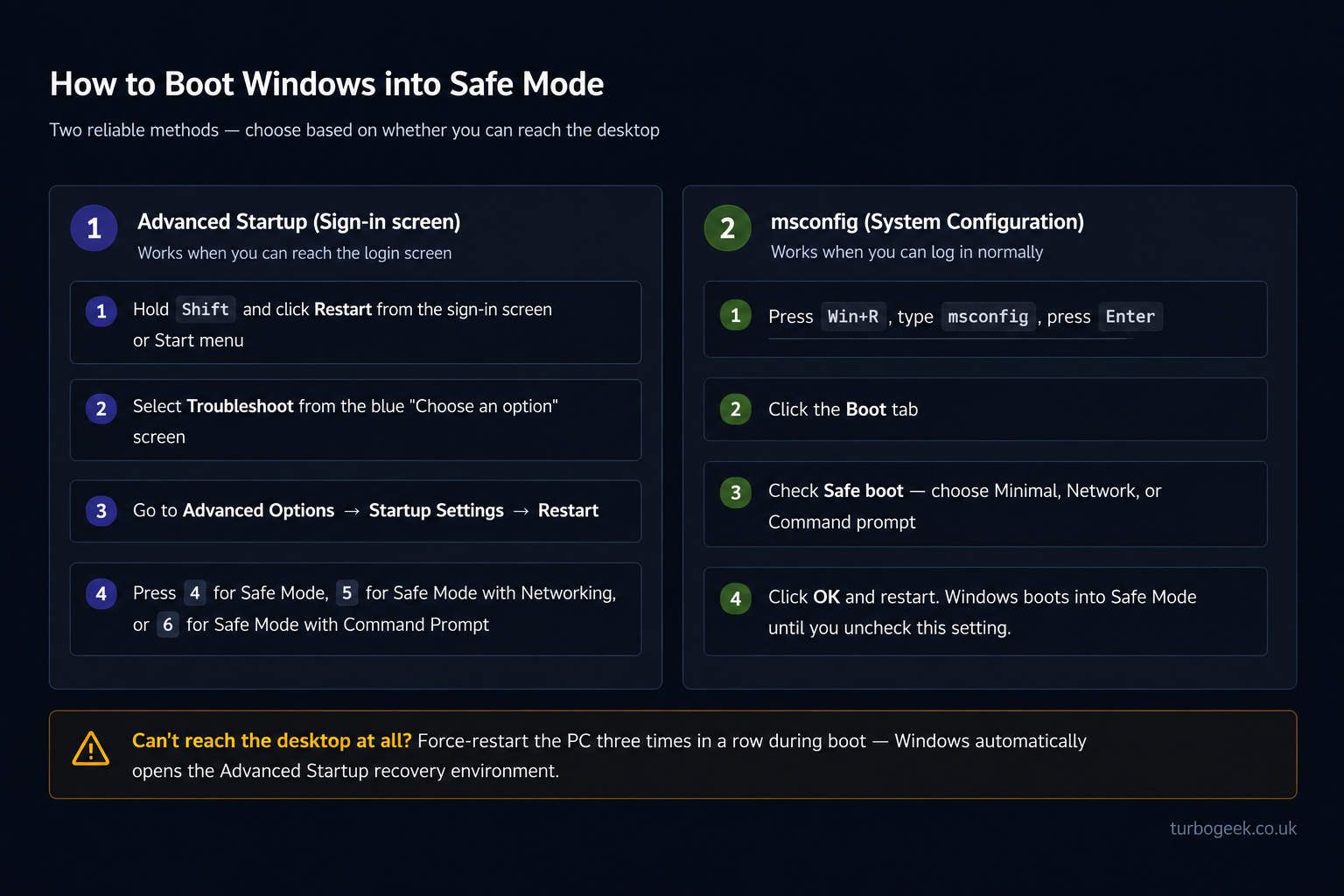The image size is (1344, 896).
Task: Click the Advanced Startup (Sign-in screen) heading
Action: pyautogui.click(x=299, y=221)
